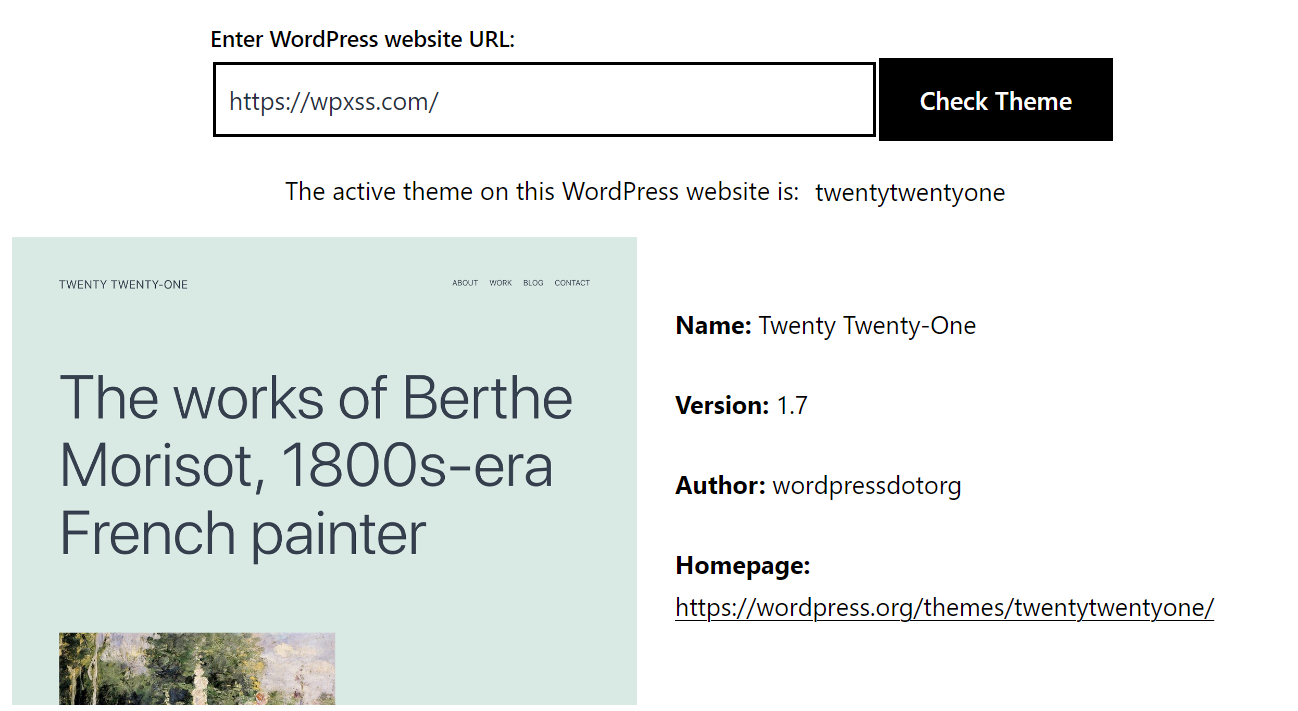Image resolution: width=1298 pixels, height=711 pixels.
Task: Click BLOG in the theme preview menu
Action: click(x=533, y=283)
